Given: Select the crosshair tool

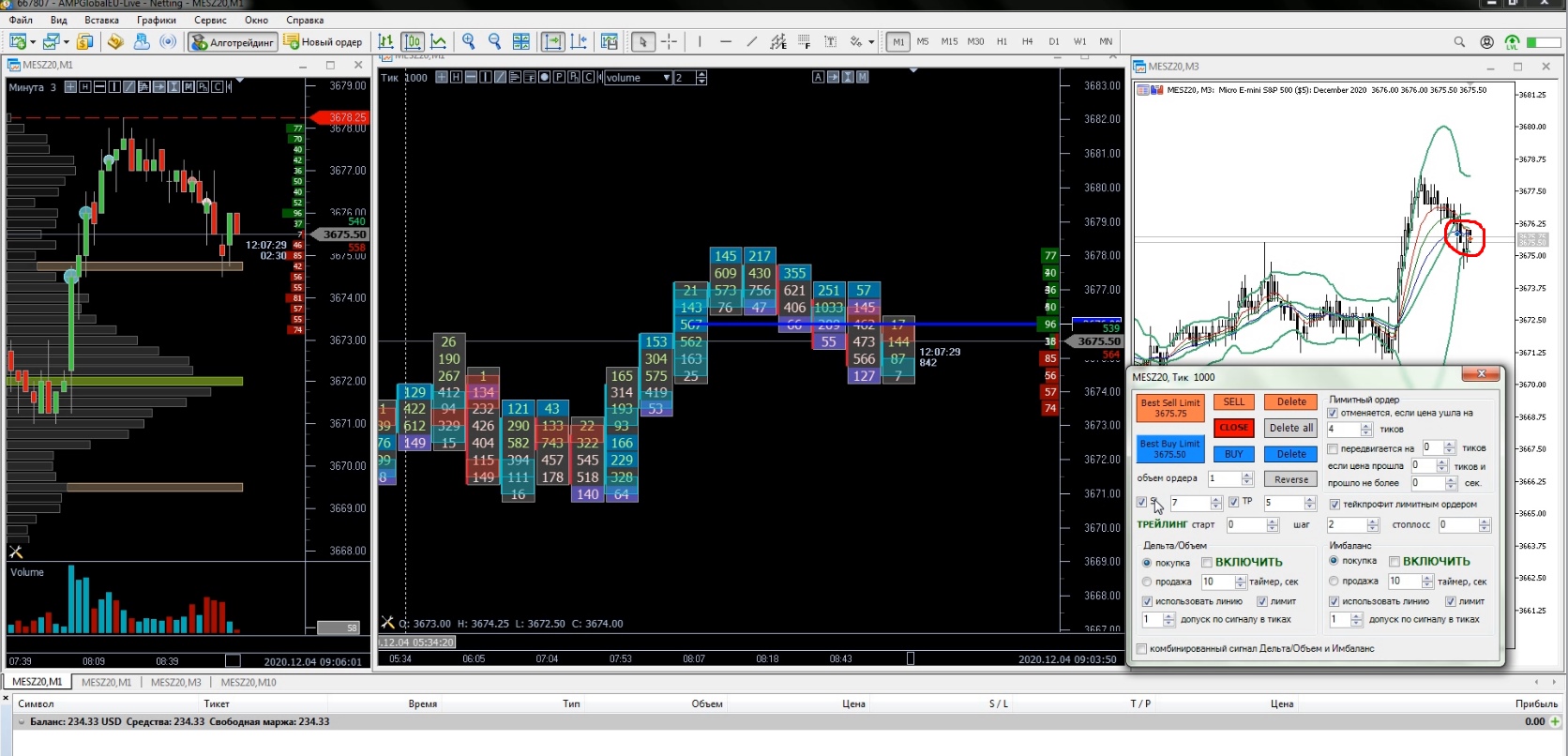Looking at the screenshot, I should pos(669,41).
